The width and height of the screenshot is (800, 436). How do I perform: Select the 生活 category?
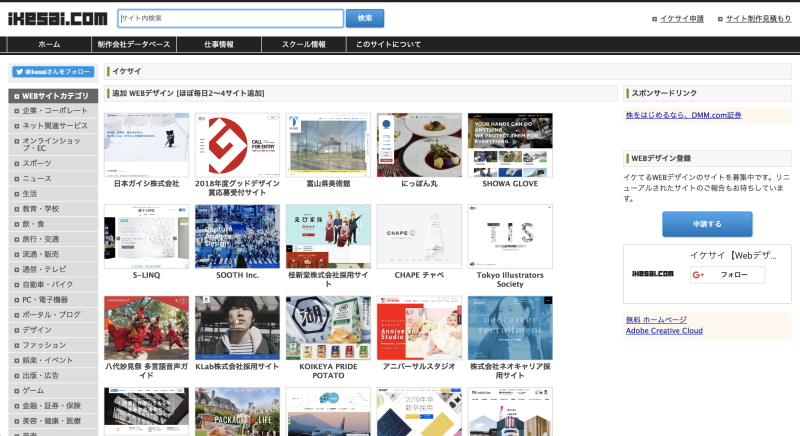pos(53,194)
